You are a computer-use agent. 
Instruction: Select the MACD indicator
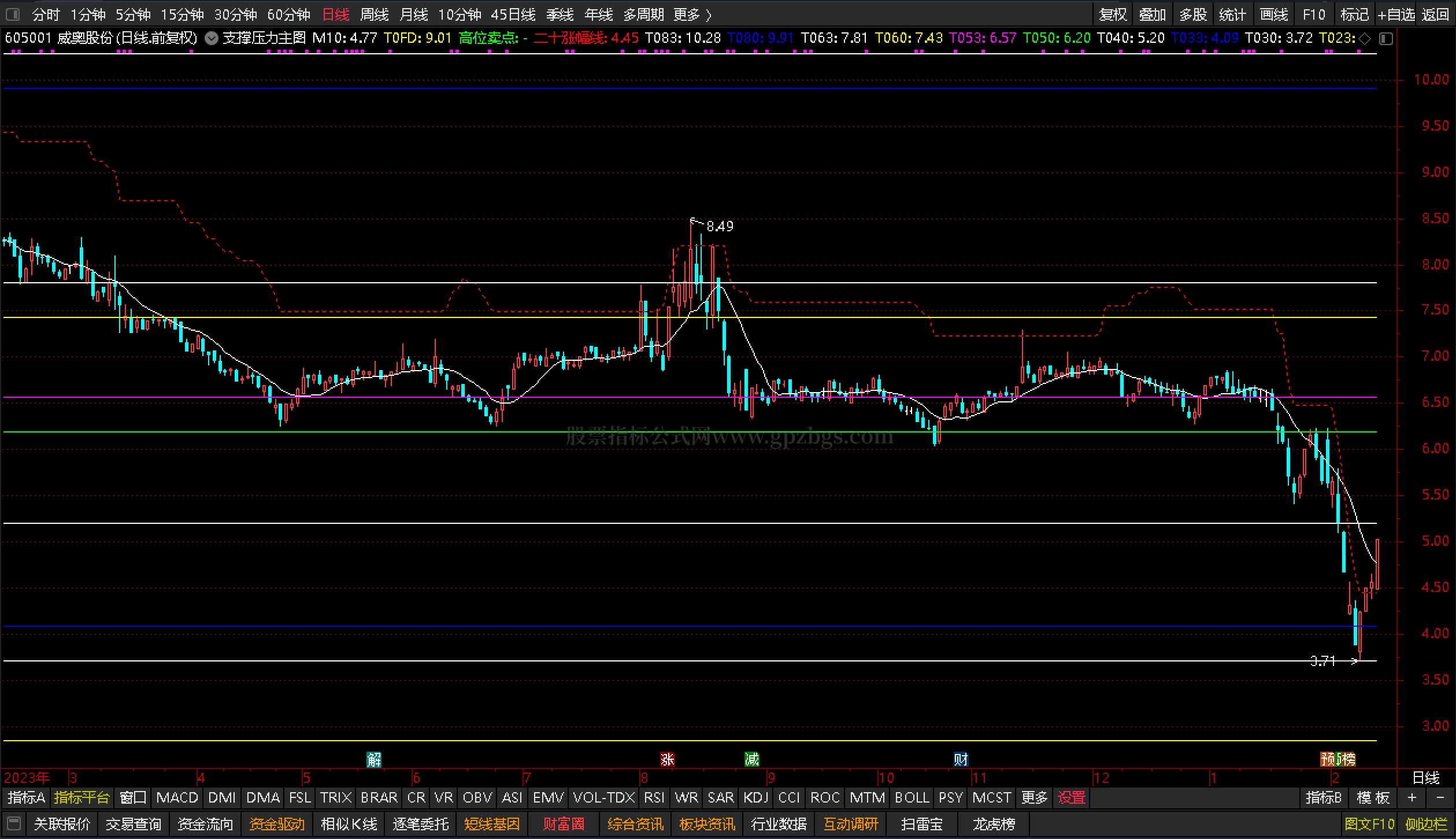[177, 797]
